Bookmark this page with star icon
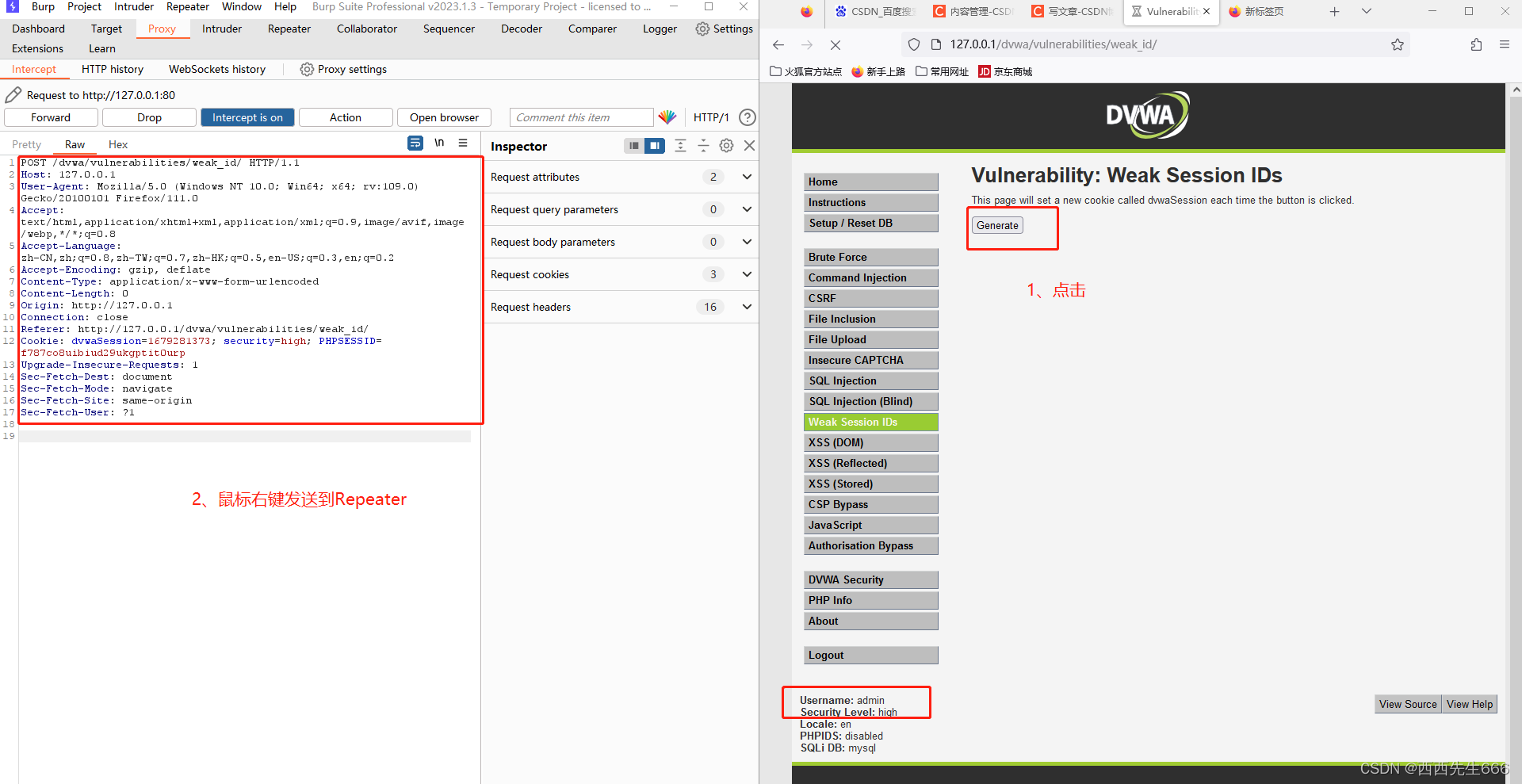 click(1398, 45)
